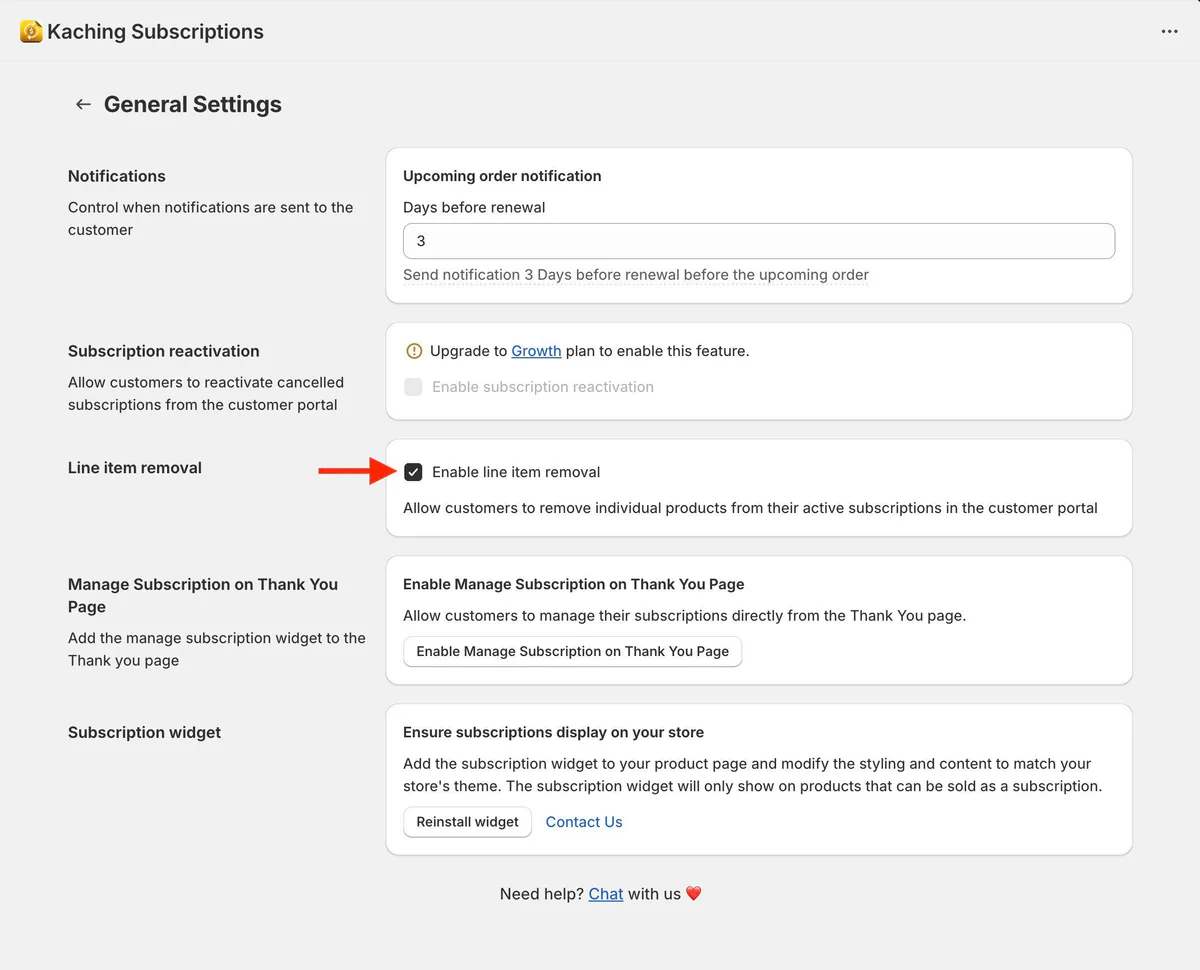Focus the Days before renewal input field
Image resolution: width=1200 pixels, height=970 pixels.
(759, 241)
